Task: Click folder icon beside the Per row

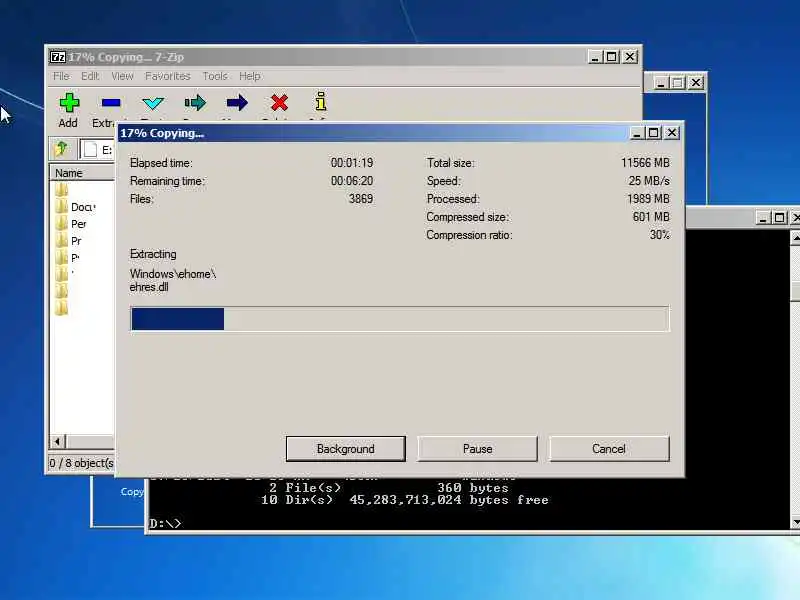Action: (x=61, y=223)
